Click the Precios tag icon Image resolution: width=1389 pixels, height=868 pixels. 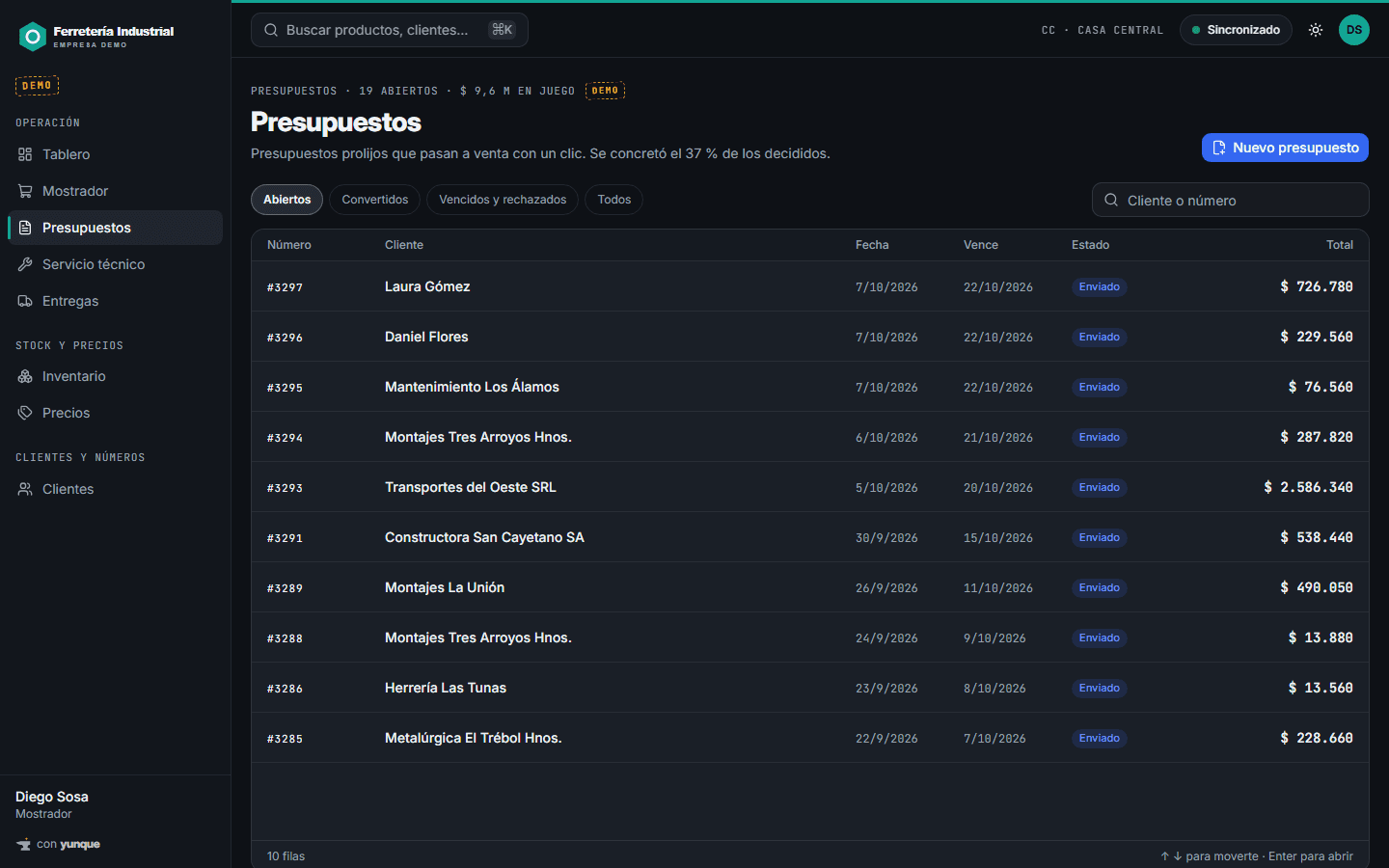click(x=25, y=413)
